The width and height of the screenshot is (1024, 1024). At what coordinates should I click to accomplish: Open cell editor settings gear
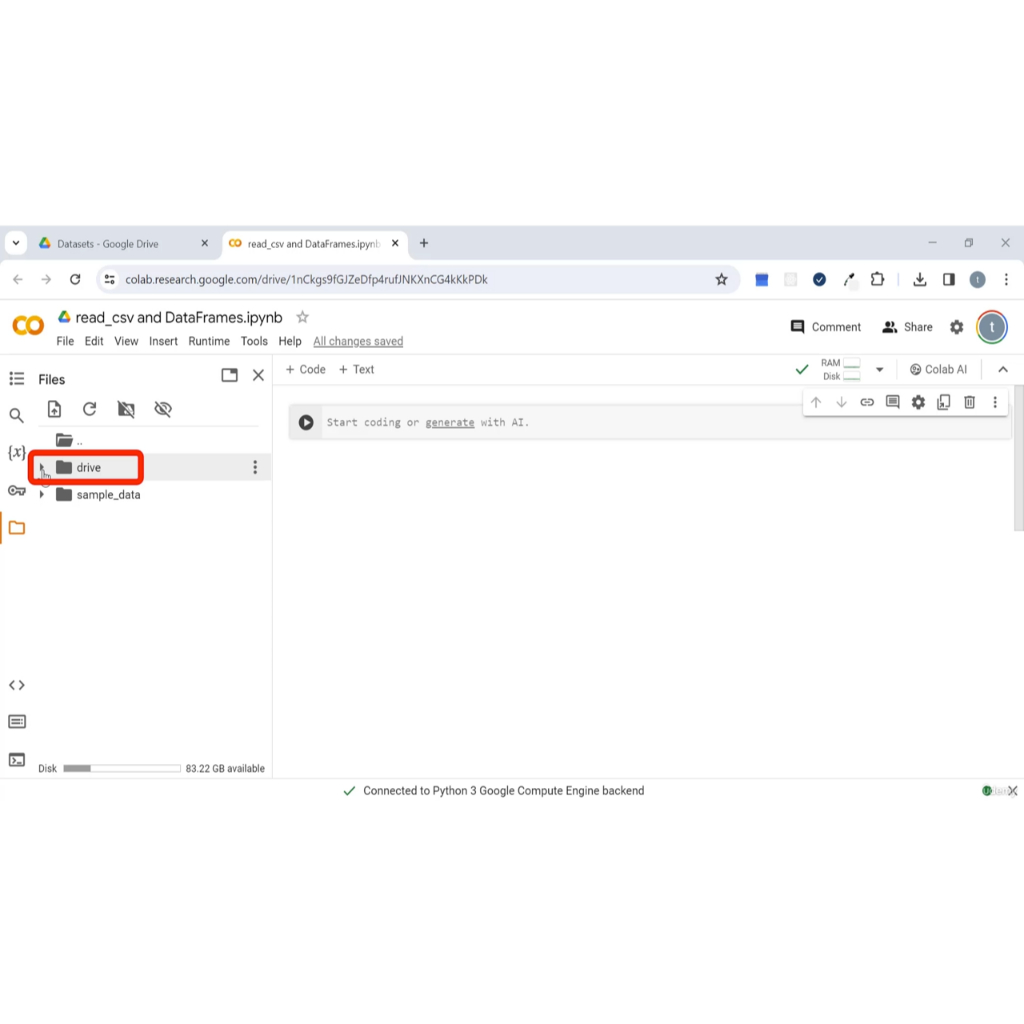point(918,402)
